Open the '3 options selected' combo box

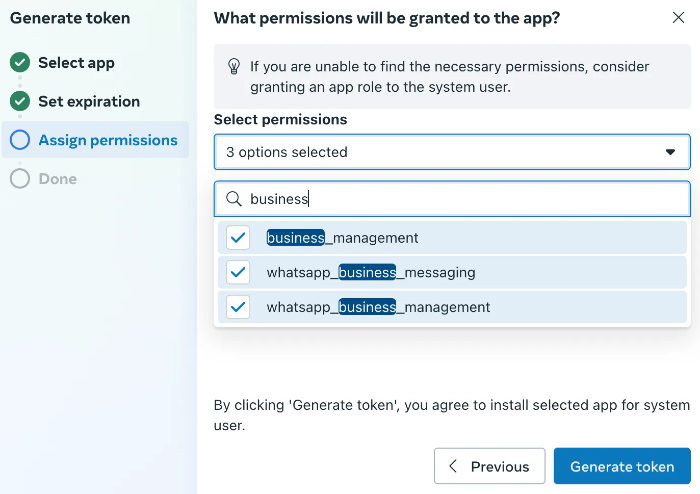tap(440, 152)
